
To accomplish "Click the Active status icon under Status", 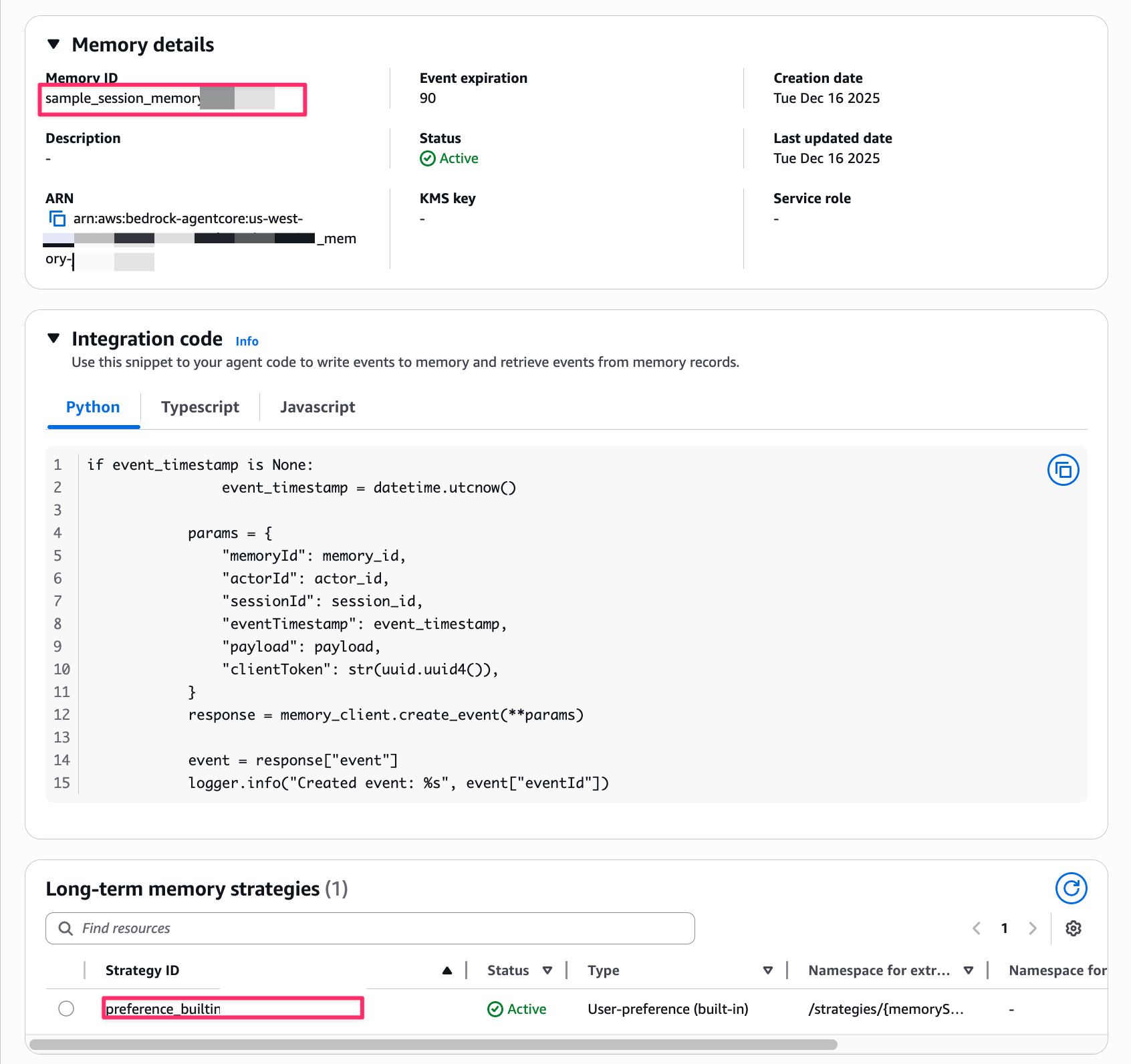I will click(x=428, y=158).
